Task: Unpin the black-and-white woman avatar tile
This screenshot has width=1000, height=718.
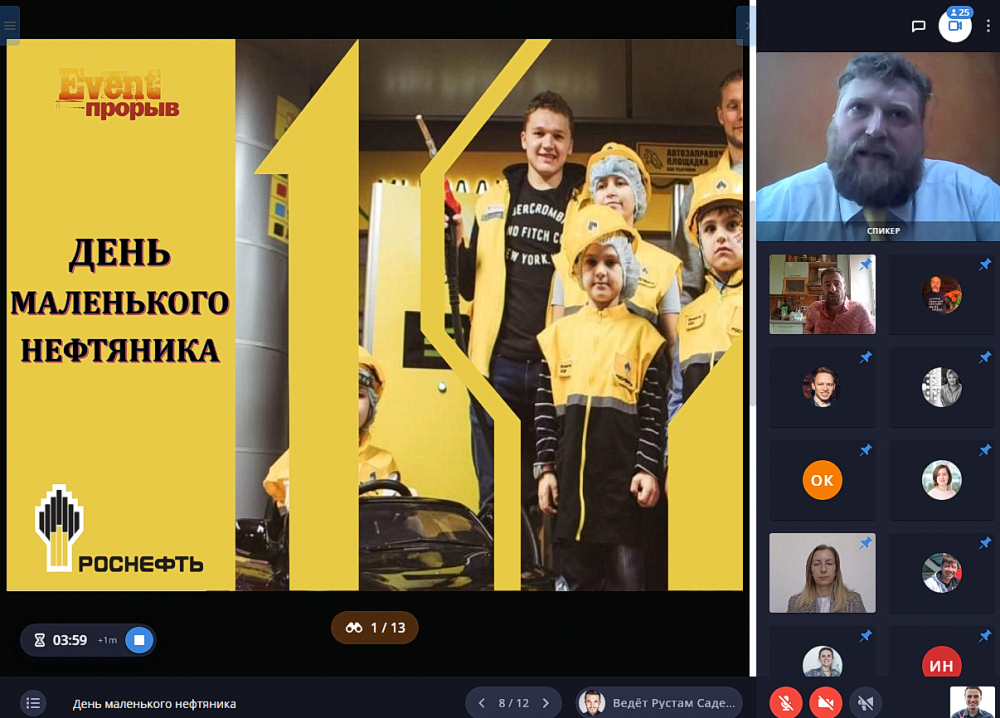Action: click(985, 358)
